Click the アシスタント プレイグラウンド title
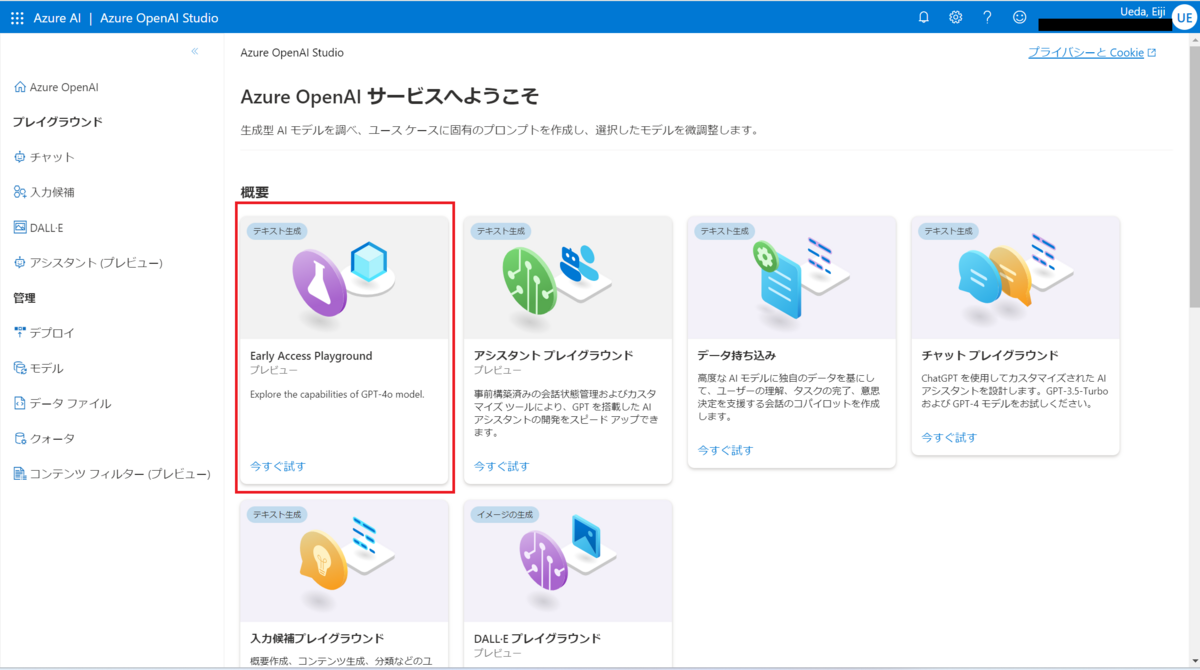The image size is (1200, 670). (x=554, y=355)
